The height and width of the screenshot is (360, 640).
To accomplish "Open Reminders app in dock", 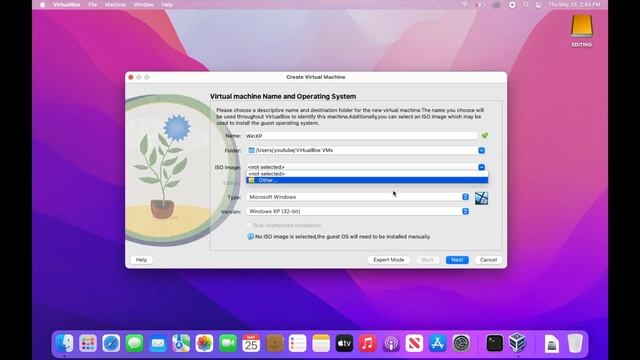I will 298,343.
